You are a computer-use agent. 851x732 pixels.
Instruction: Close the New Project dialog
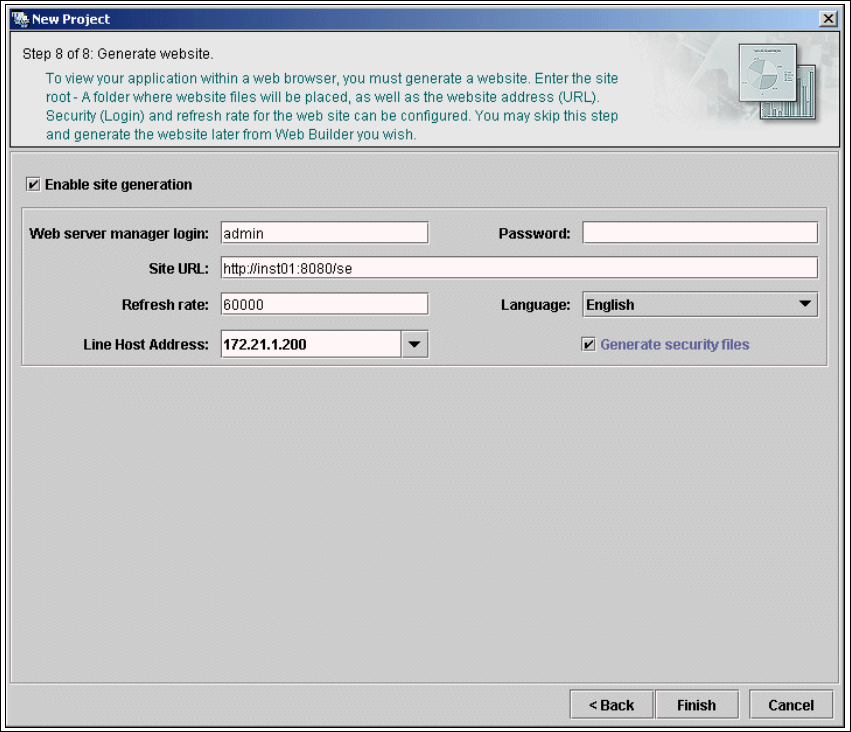tap(827, 19)
